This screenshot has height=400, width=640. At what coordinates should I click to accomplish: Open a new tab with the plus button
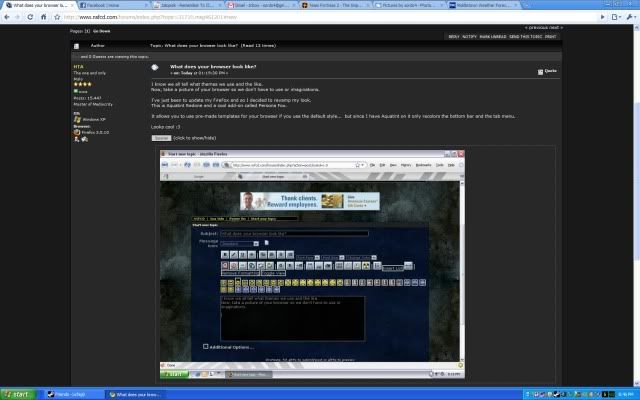(525, 5)
